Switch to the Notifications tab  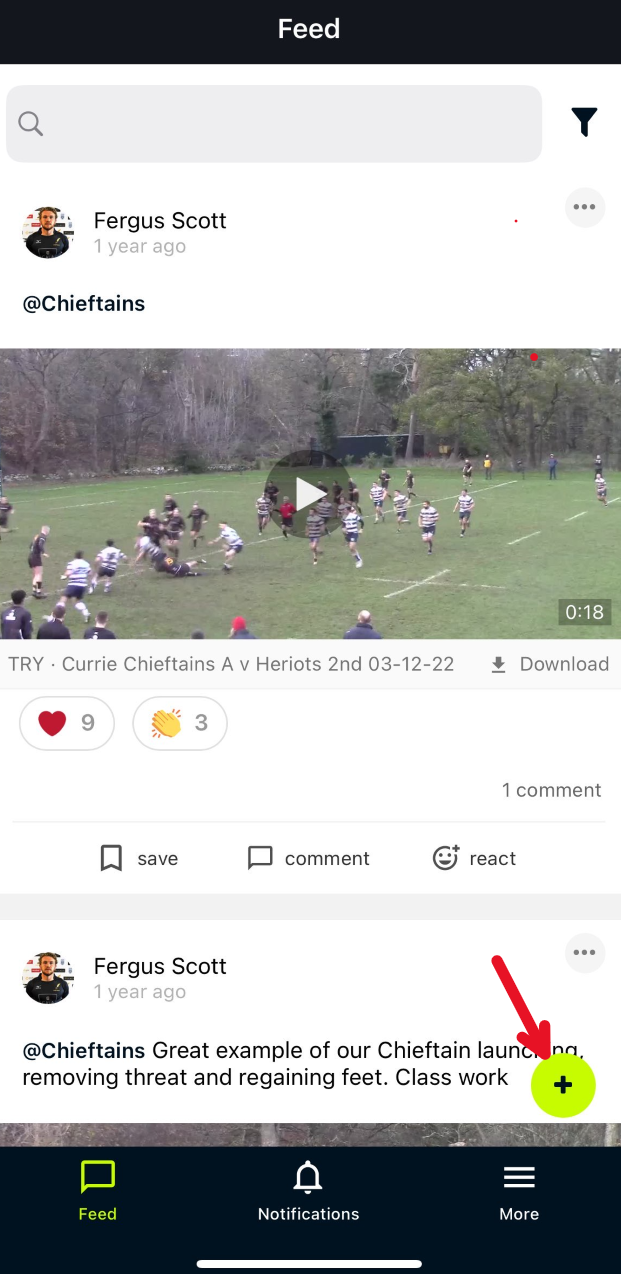pos(308,1192)
